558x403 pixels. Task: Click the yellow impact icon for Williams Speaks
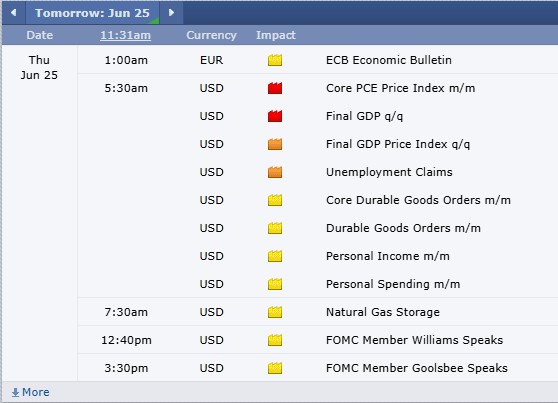(275, 340)
